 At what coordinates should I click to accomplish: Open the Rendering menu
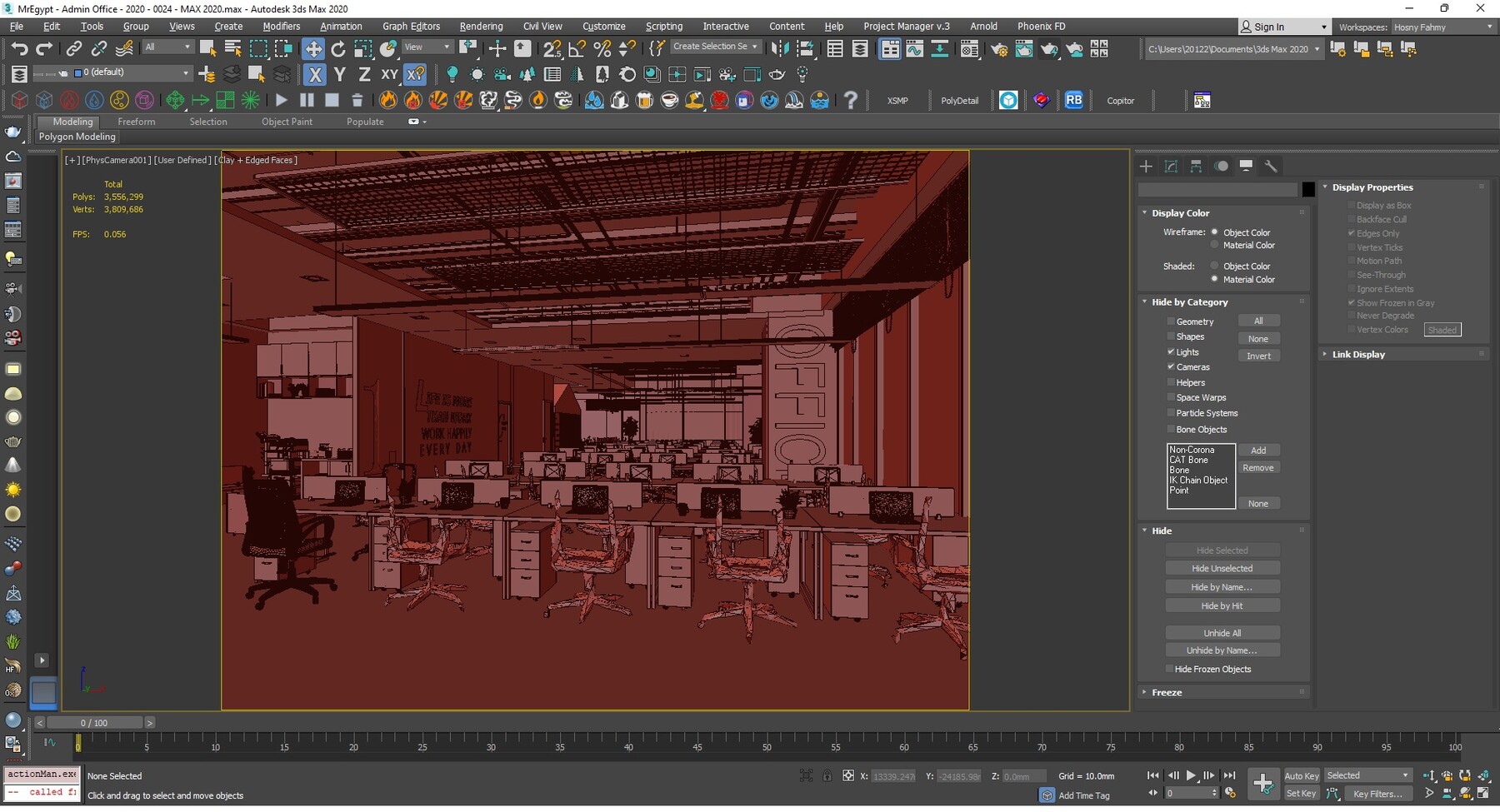[x=481, y=26]
